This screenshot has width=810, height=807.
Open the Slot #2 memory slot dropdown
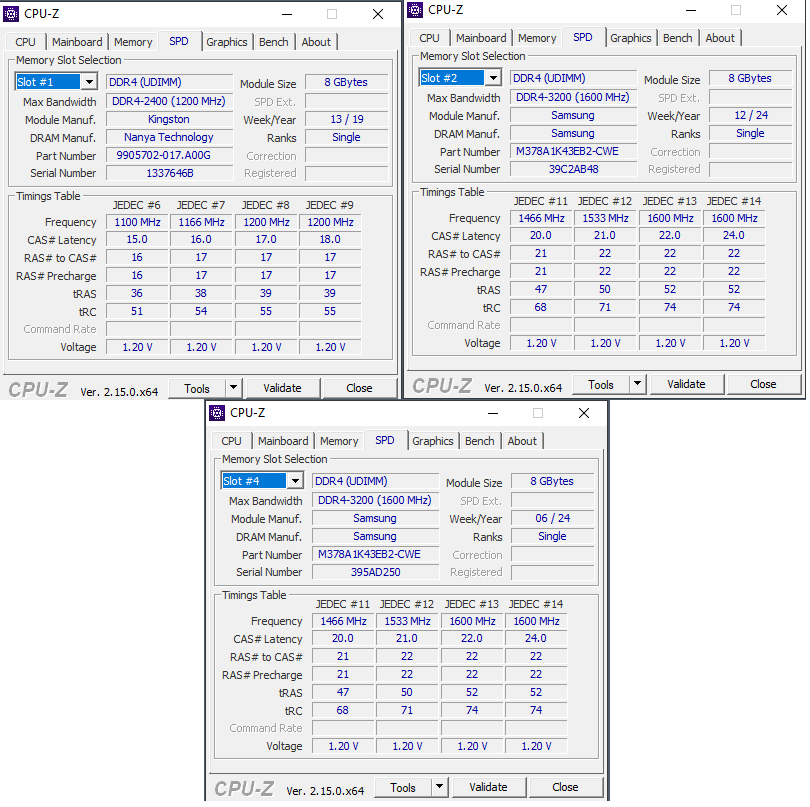click(x=493, y=77)
